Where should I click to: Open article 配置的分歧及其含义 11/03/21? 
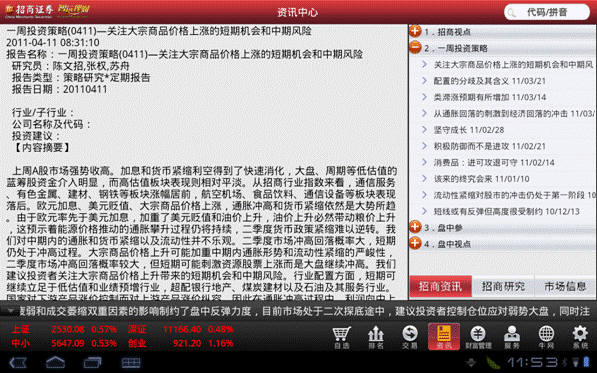[x=503, y=81]
